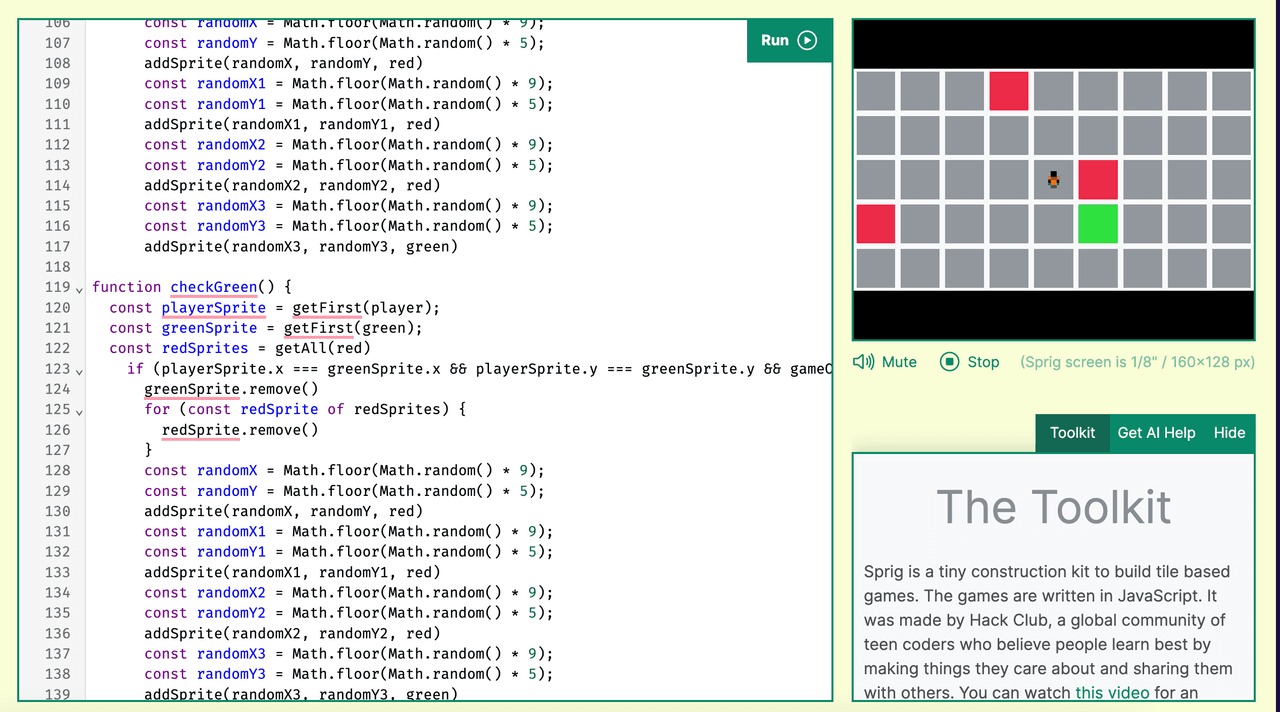Click the Run play icon

(x=807, y=41)
